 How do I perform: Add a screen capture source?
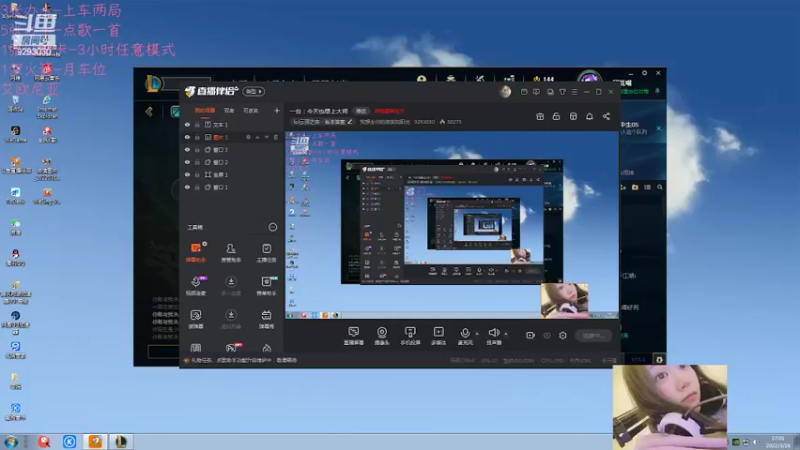(x=354, y=336)
